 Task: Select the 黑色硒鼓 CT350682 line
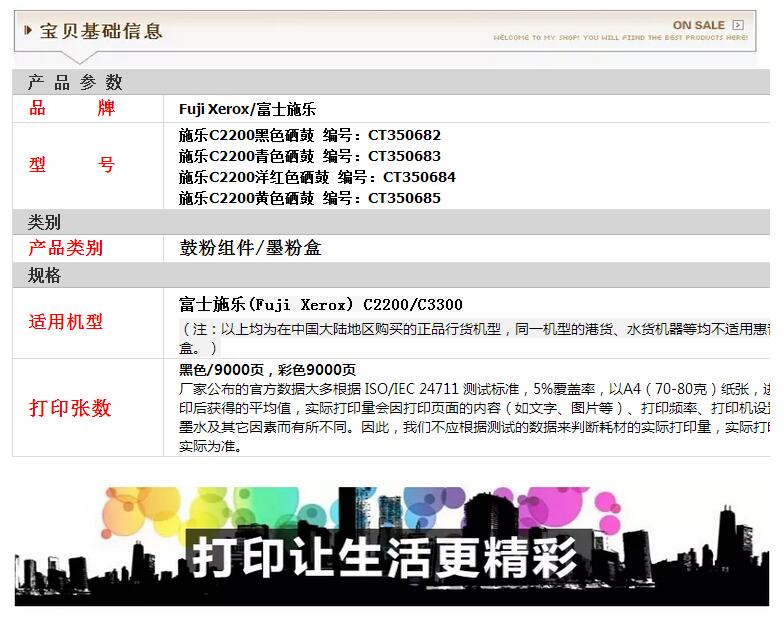tap(310, 135)
